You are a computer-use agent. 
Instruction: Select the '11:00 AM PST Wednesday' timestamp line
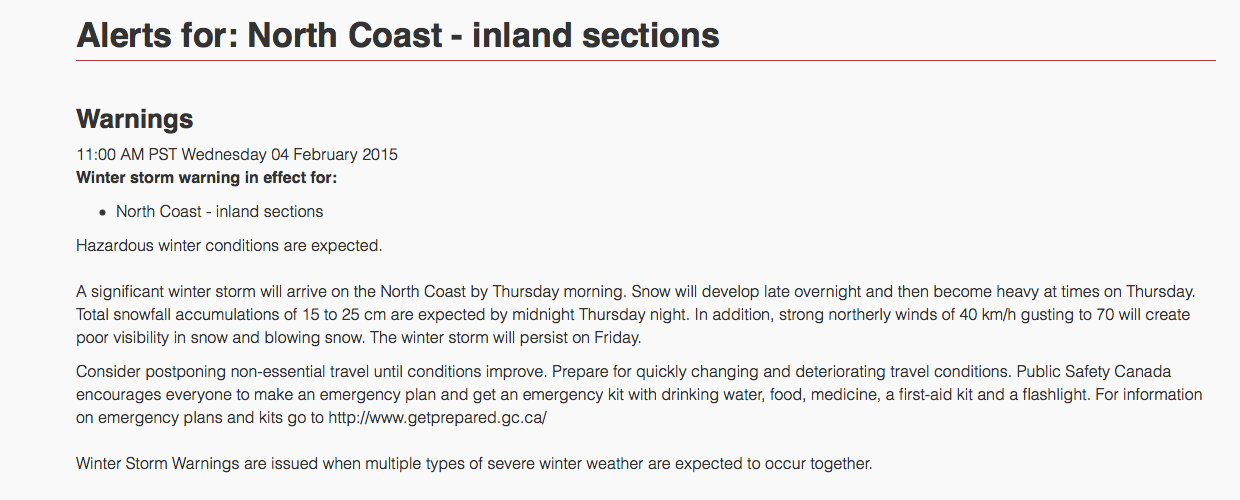click(x=237, y=155)
